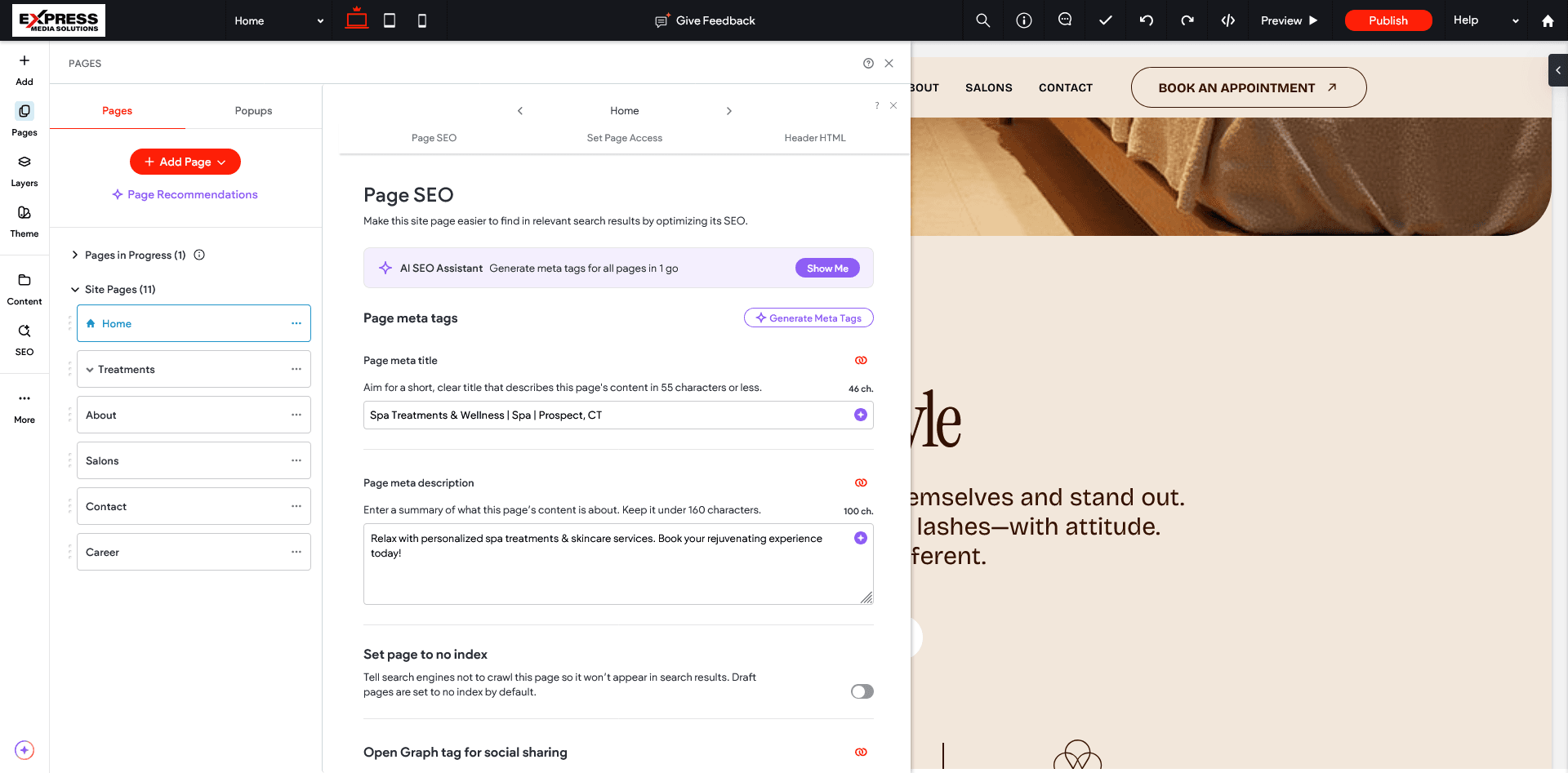The height and width of the screenshot is (773, 1568).
Task: Switch to tablet view icon
Action: pos(390,20)
